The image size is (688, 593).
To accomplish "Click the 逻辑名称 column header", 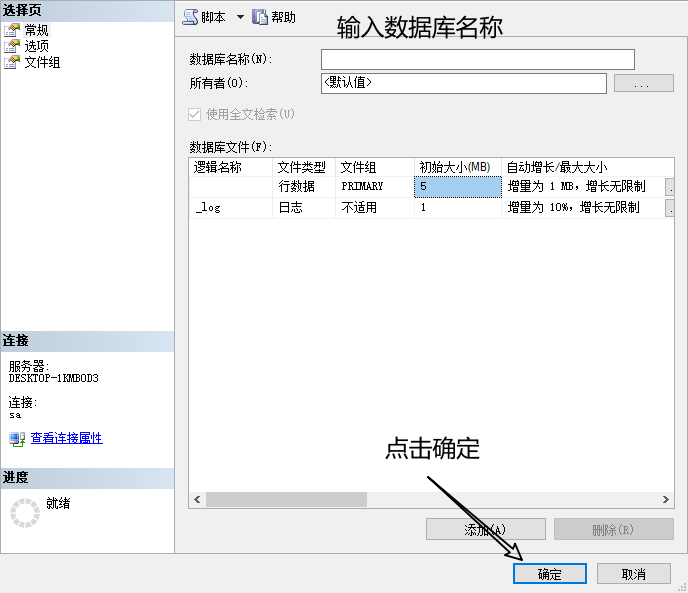I will (230, 167).
